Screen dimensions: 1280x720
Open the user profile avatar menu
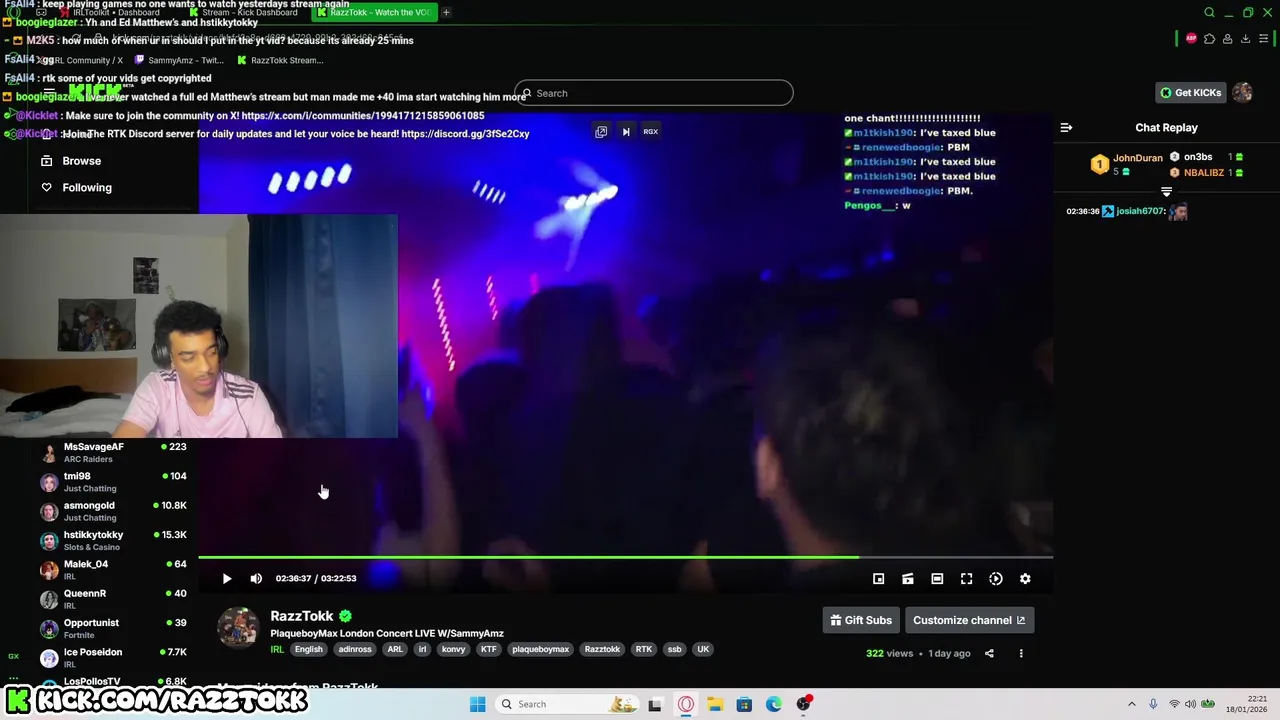click(1242, 93)
